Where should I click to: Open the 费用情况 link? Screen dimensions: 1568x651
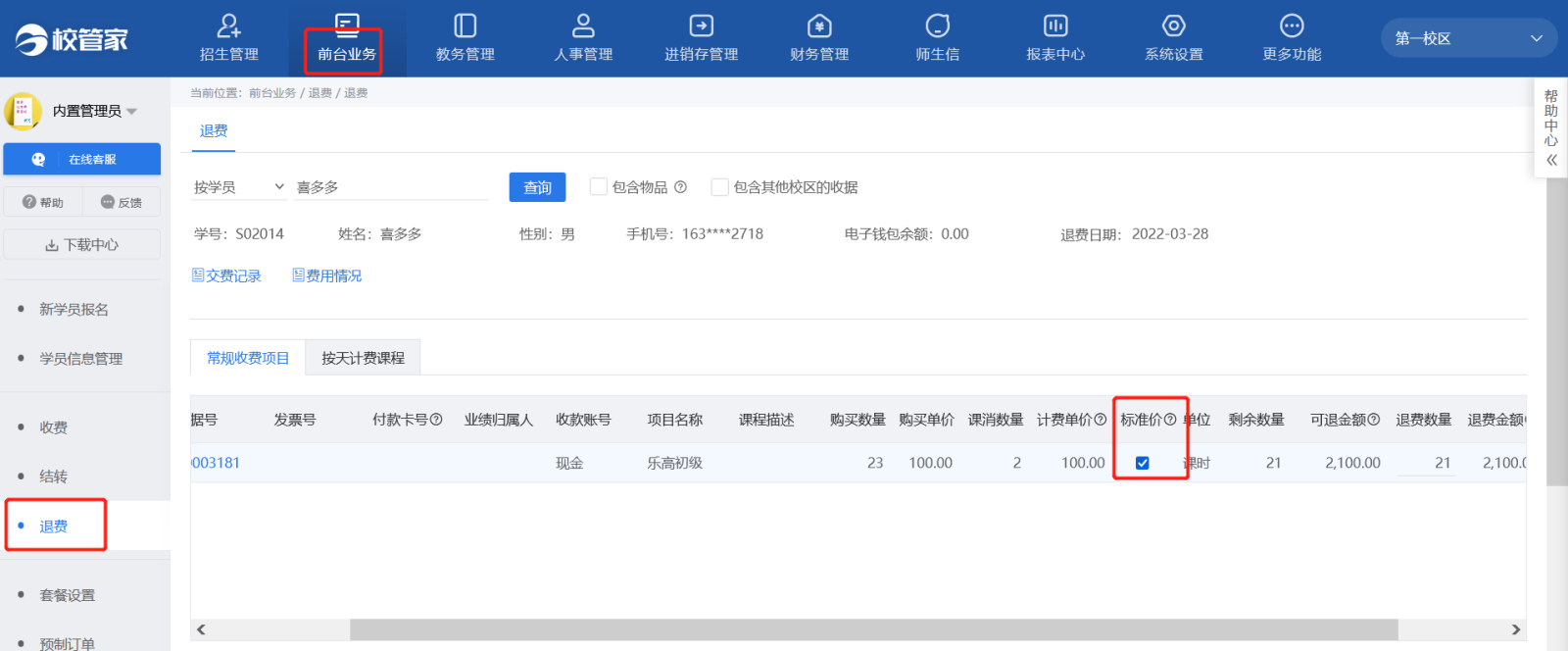coord(327,275)
